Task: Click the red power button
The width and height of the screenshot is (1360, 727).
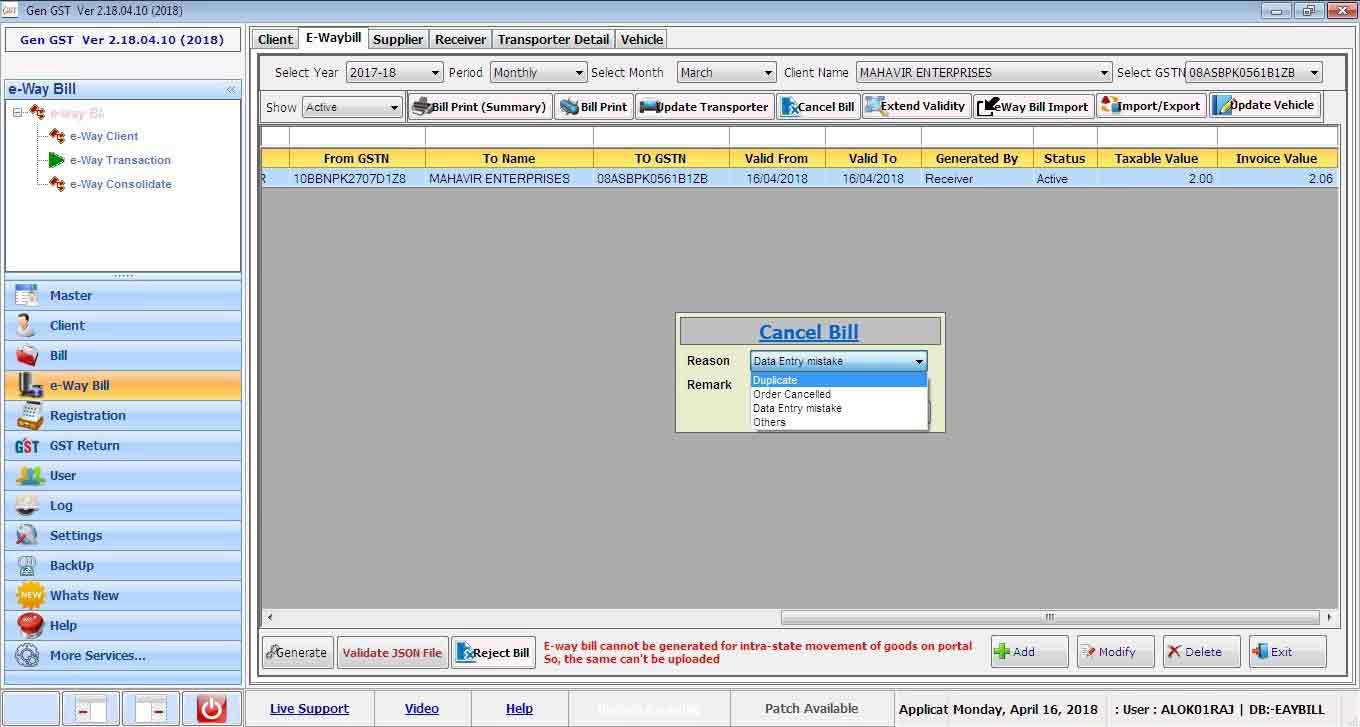Action: [211, 709]
